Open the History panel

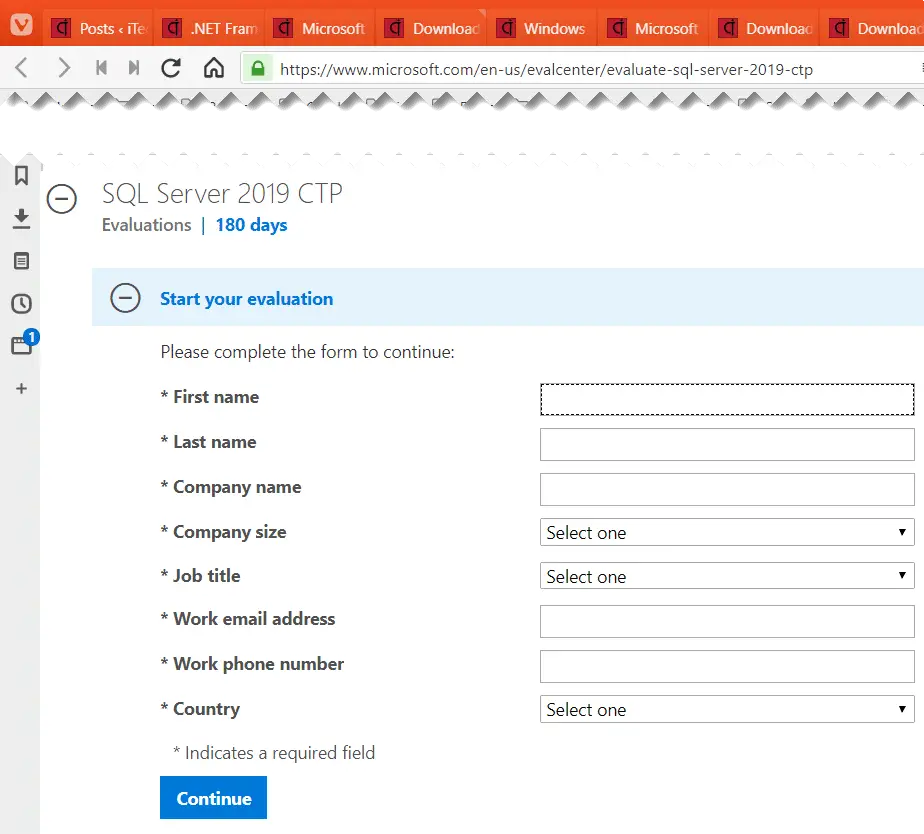(21, 303)
